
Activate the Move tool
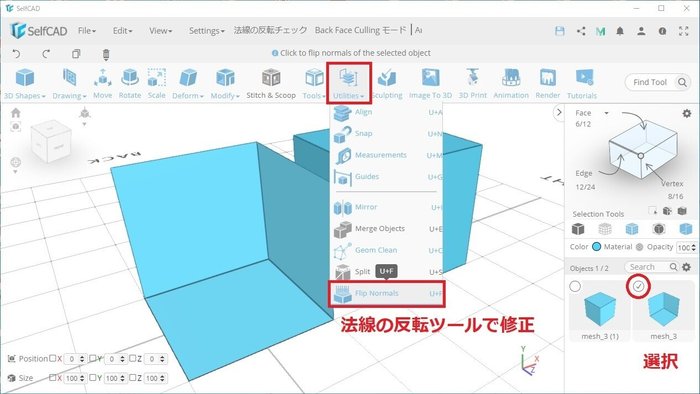pyautogui.click(x=103, y=83)
